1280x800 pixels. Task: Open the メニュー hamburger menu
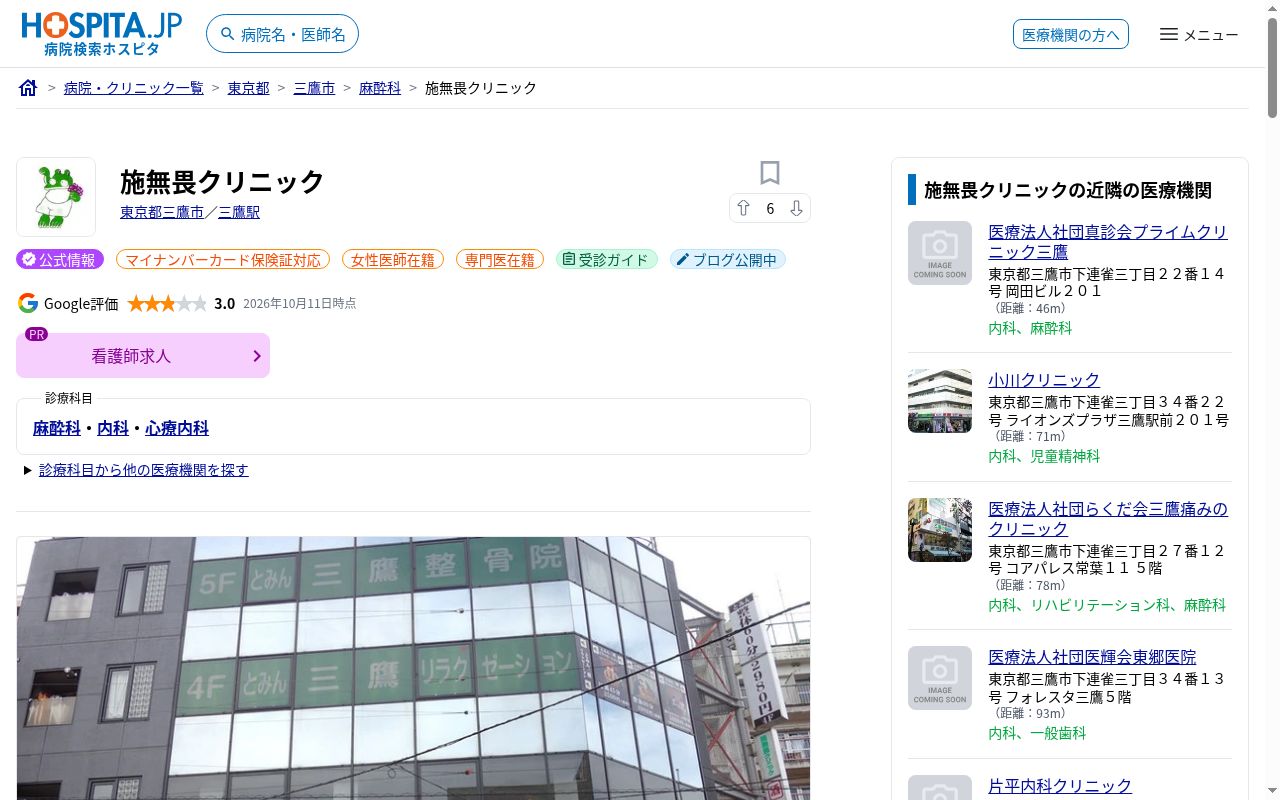click(x=1199, y=34)
